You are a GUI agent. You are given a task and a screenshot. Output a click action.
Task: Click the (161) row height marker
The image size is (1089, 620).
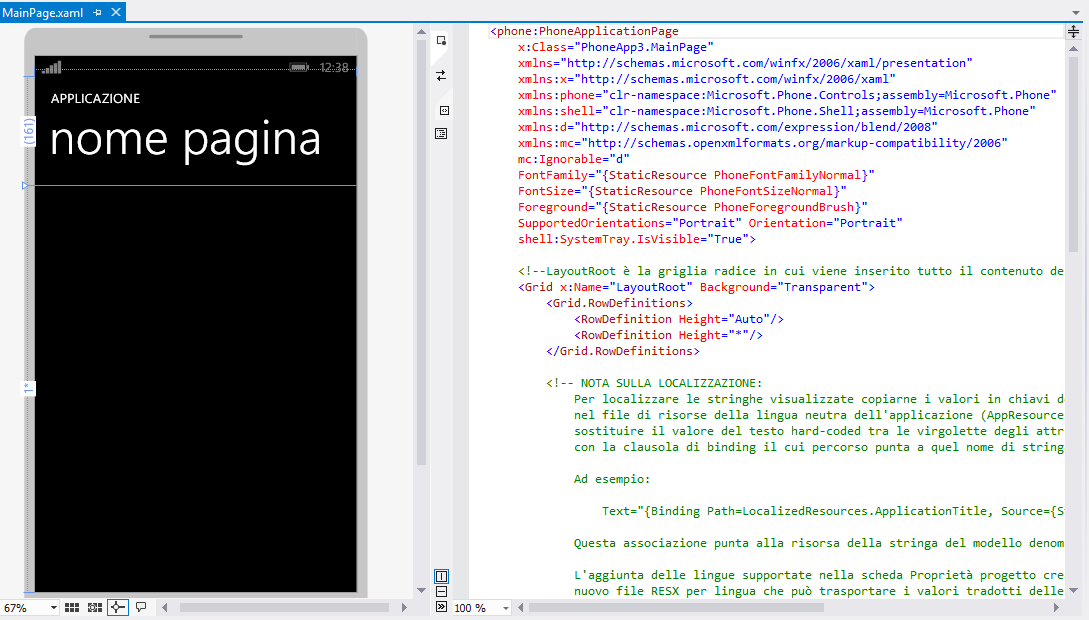[28, 131]
